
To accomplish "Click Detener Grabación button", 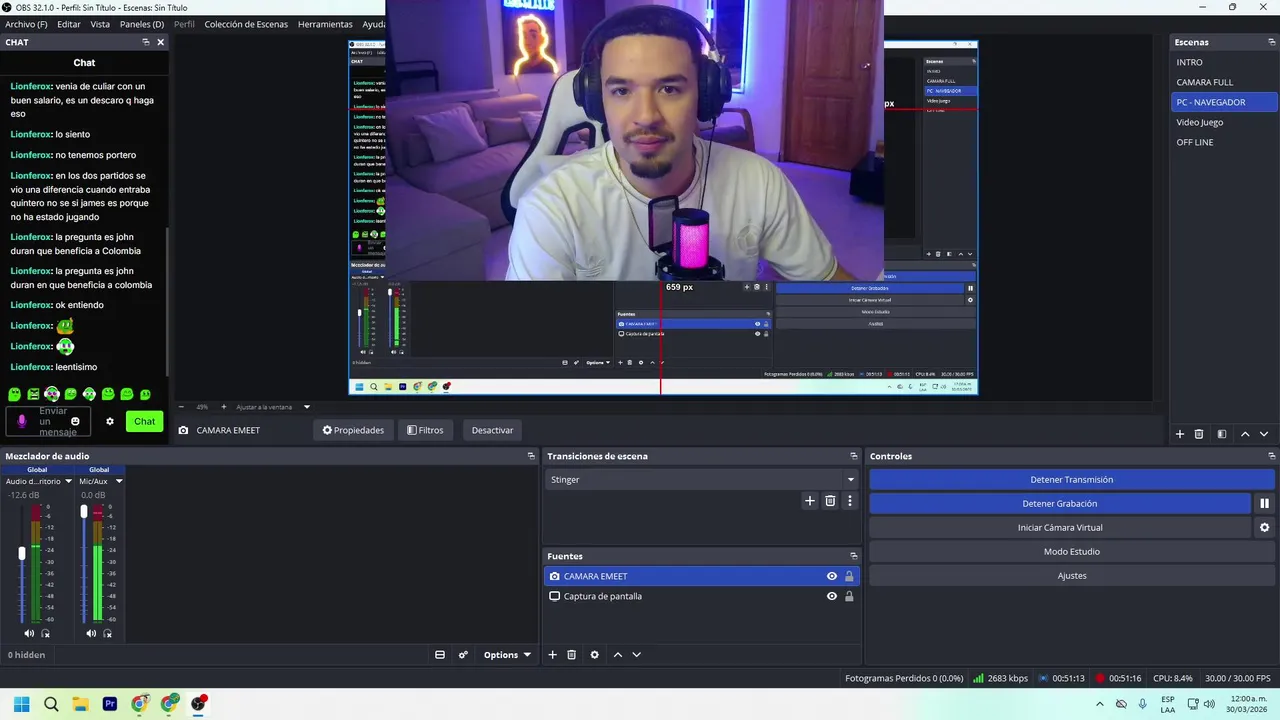I will 1060,504.
